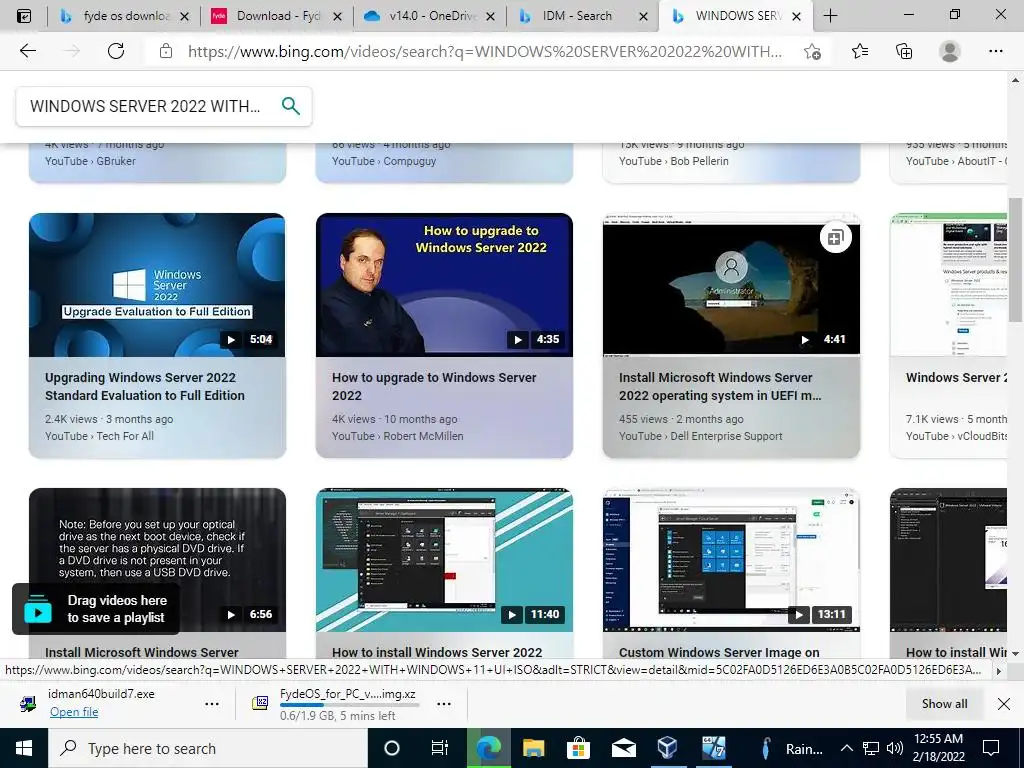Open the tab actions menu icon
The image size is (1024, 768).
pyautogui.click(x=23, y=16)
